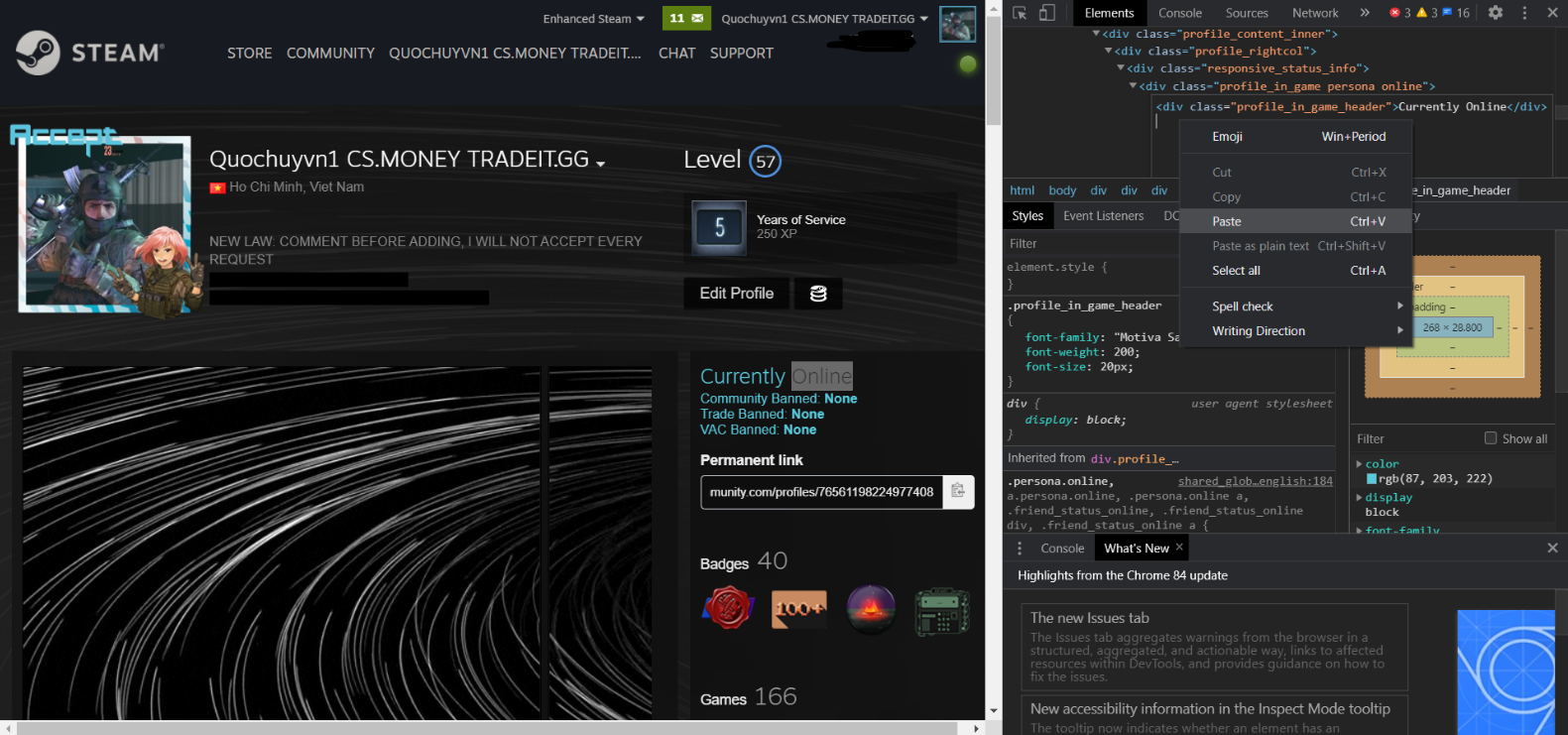
Task: Expand the computed display property
Action: (1359, 498)
